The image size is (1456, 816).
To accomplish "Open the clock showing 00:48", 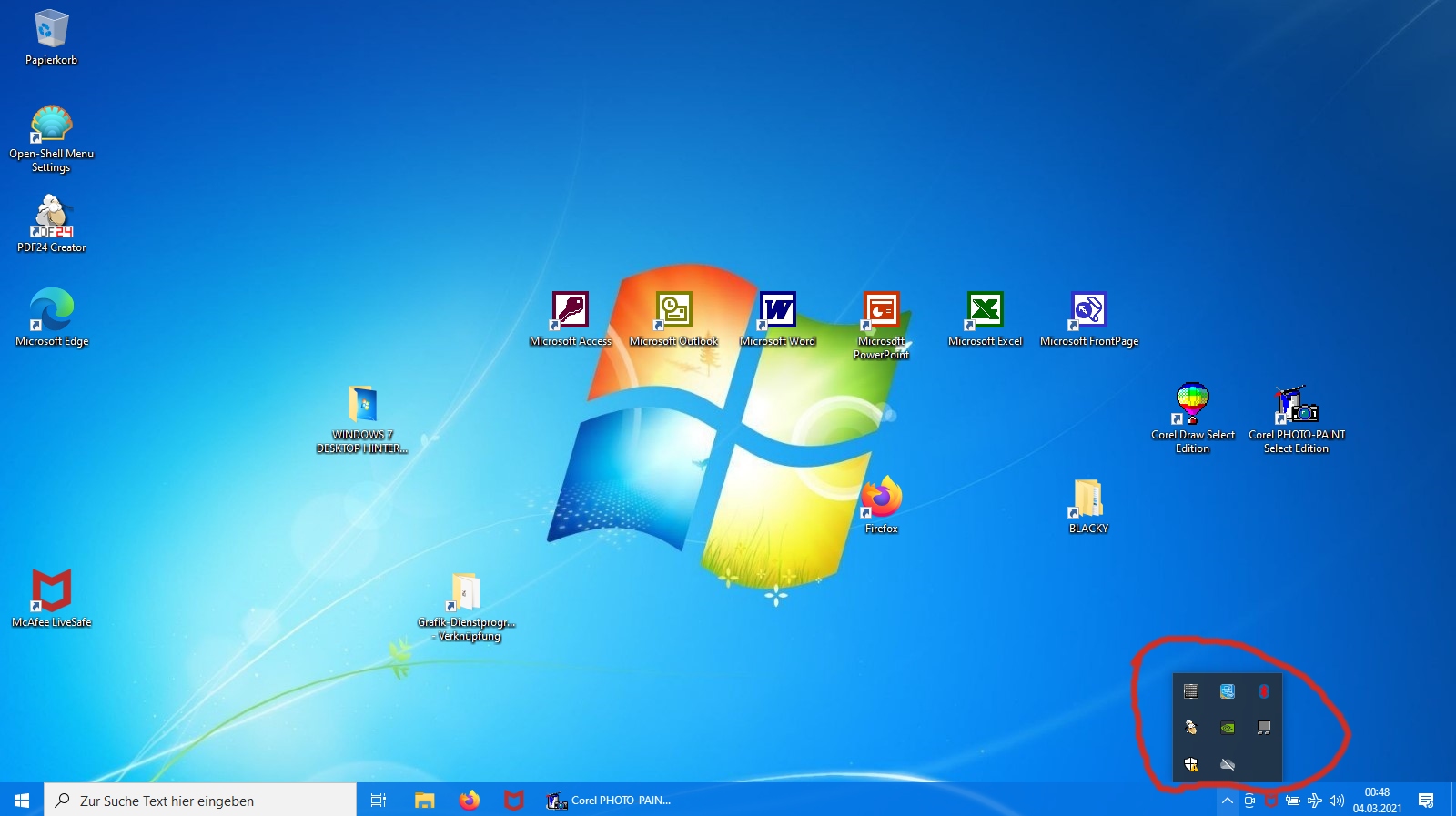I will 1377,800.
